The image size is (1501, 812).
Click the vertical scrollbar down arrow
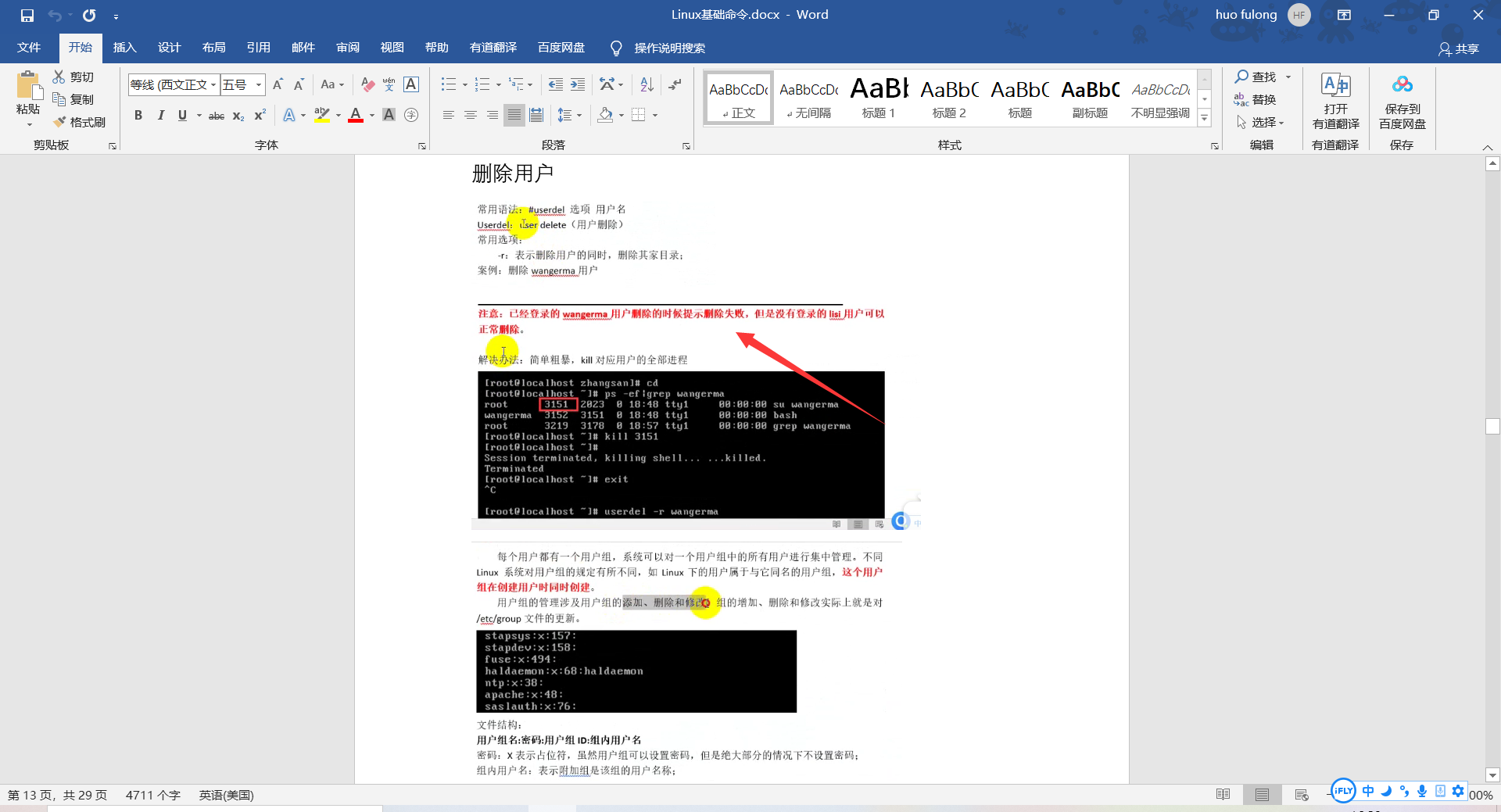[x=1492, y=775]
